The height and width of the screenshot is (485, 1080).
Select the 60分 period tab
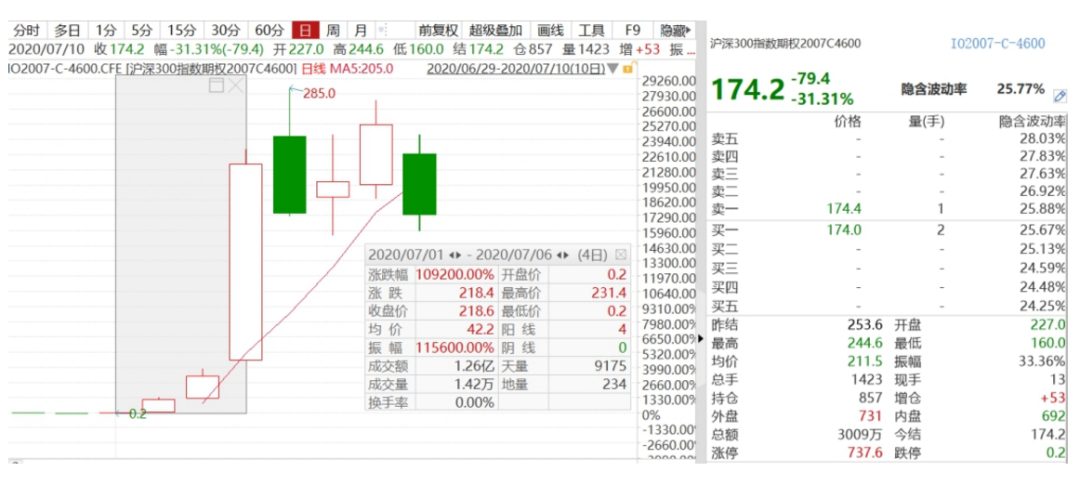pyautogui.click(x=269, y=30)
